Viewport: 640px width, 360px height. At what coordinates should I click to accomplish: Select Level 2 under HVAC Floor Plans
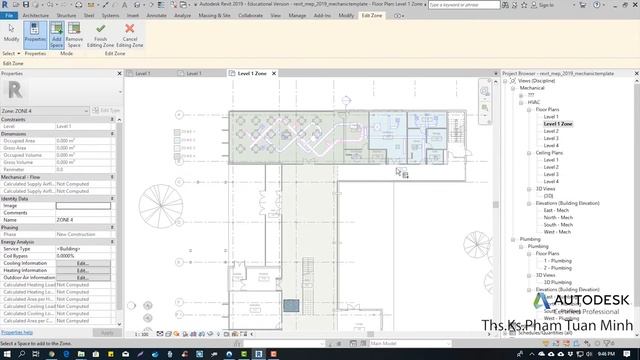[551, 131]
